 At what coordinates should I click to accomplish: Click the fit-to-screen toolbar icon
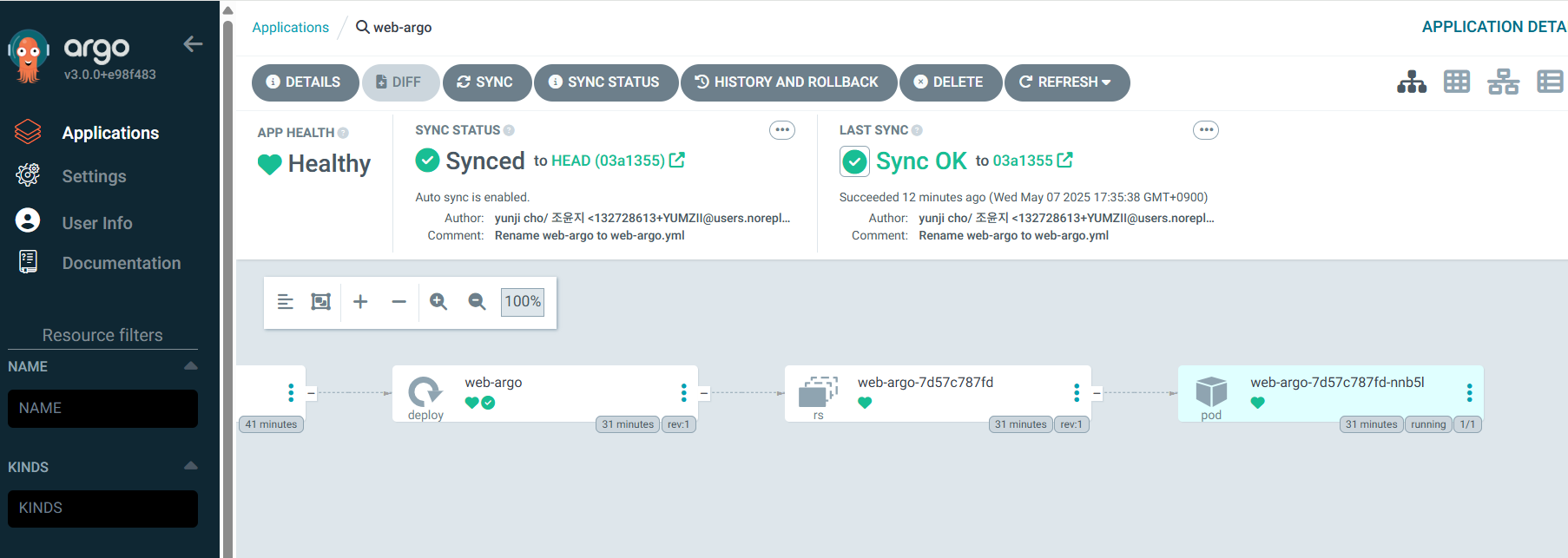321,301
